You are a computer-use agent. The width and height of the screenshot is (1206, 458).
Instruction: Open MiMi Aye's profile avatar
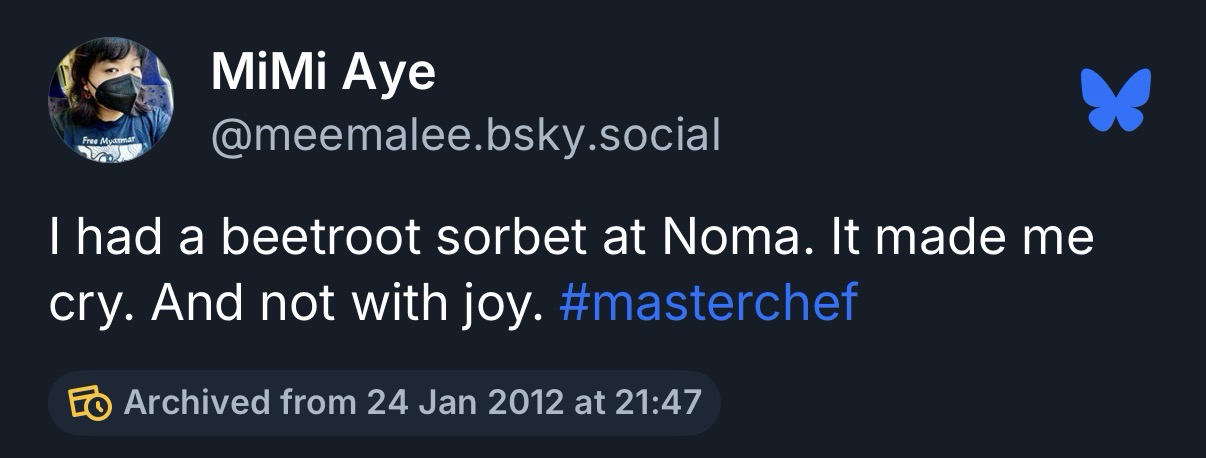coord(111,100)
